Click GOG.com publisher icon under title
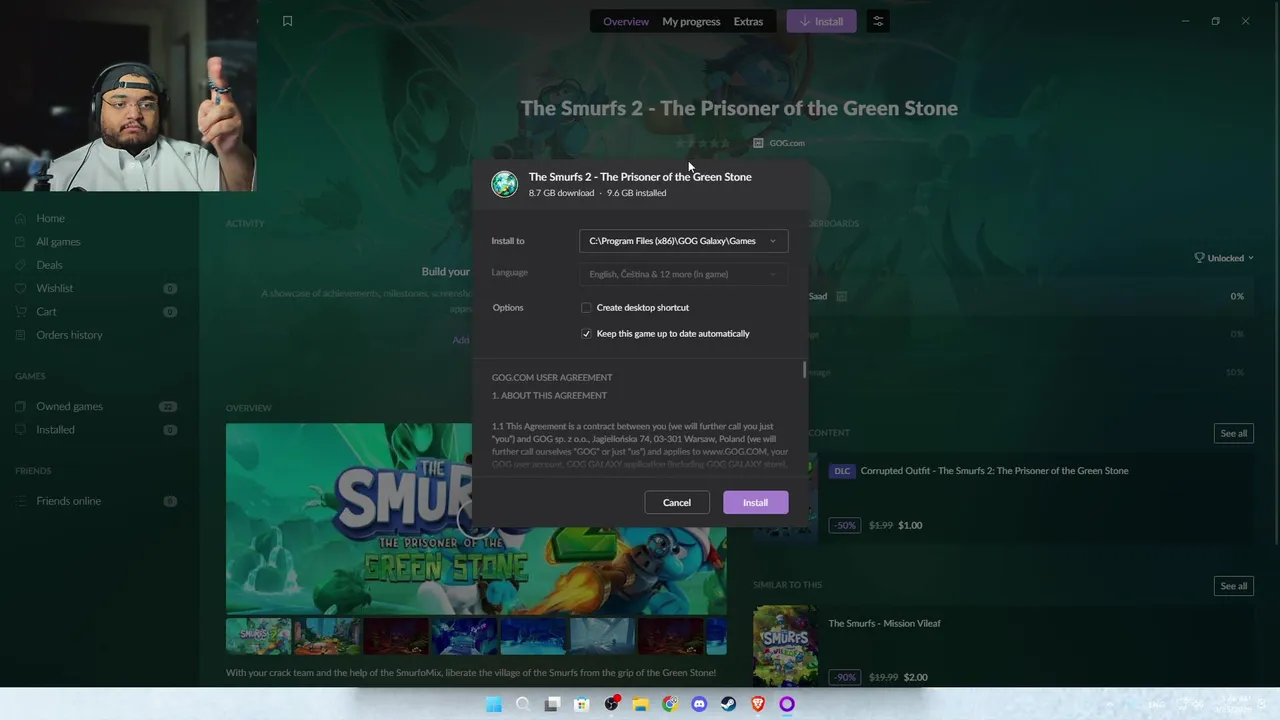 758,143
